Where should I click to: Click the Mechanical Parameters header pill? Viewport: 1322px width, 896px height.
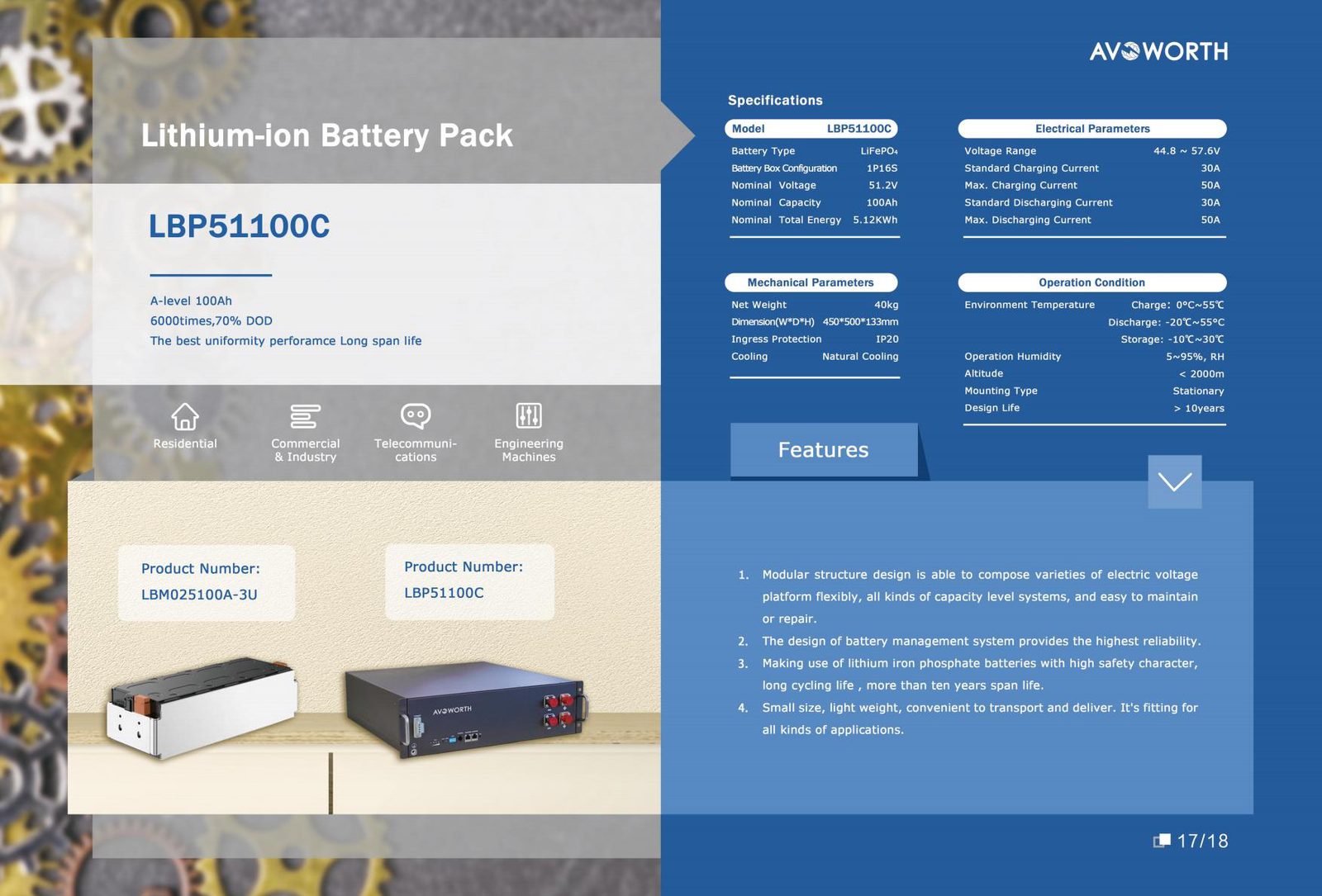pos(811,282)
